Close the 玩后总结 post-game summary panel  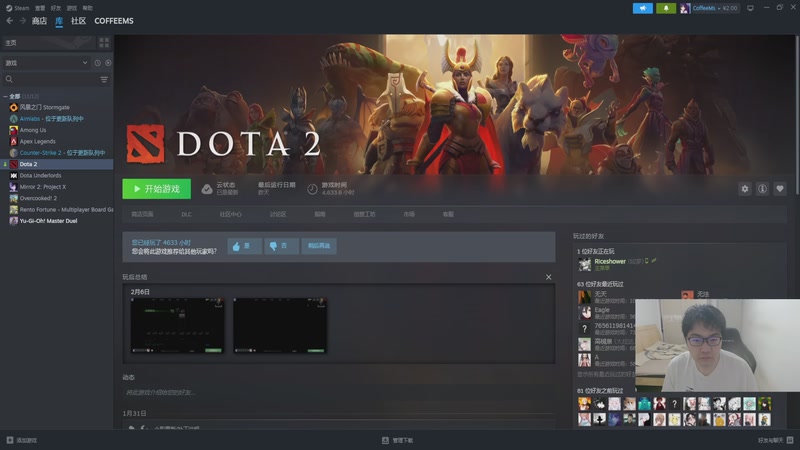548,277
